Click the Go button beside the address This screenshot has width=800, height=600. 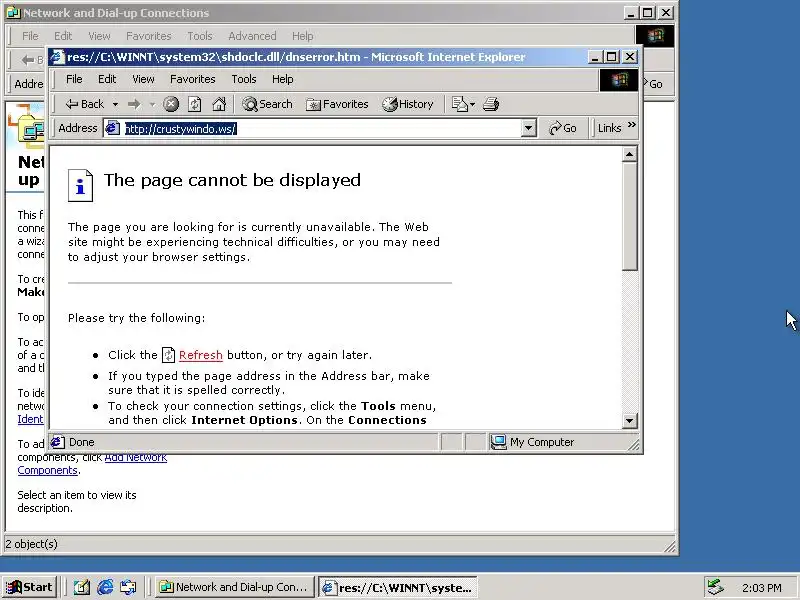[x=563, y=128]
